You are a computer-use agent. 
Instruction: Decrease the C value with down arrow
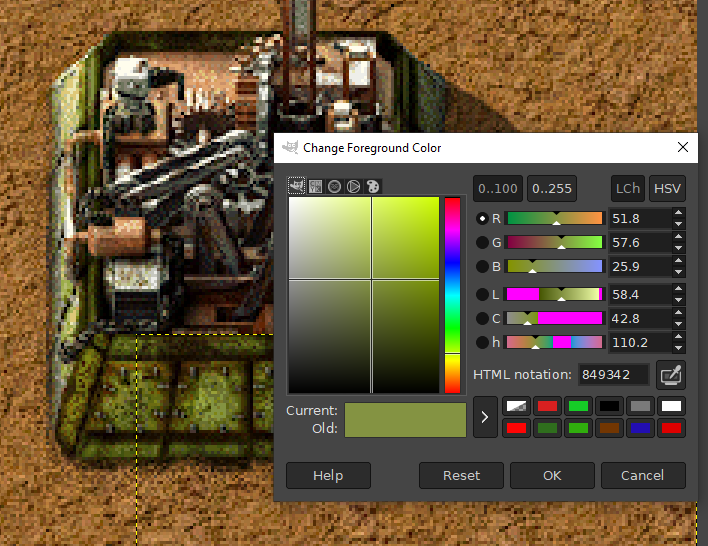point(678,324)
